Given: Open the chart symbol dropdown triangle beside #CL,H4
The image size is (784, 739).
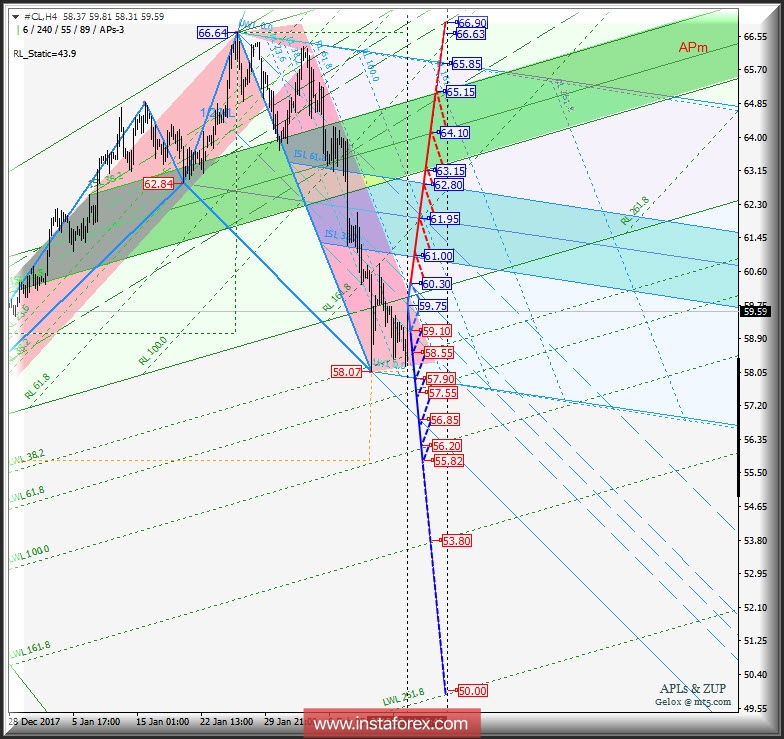Looking at the screenshot, I should [x=16, y=16].
